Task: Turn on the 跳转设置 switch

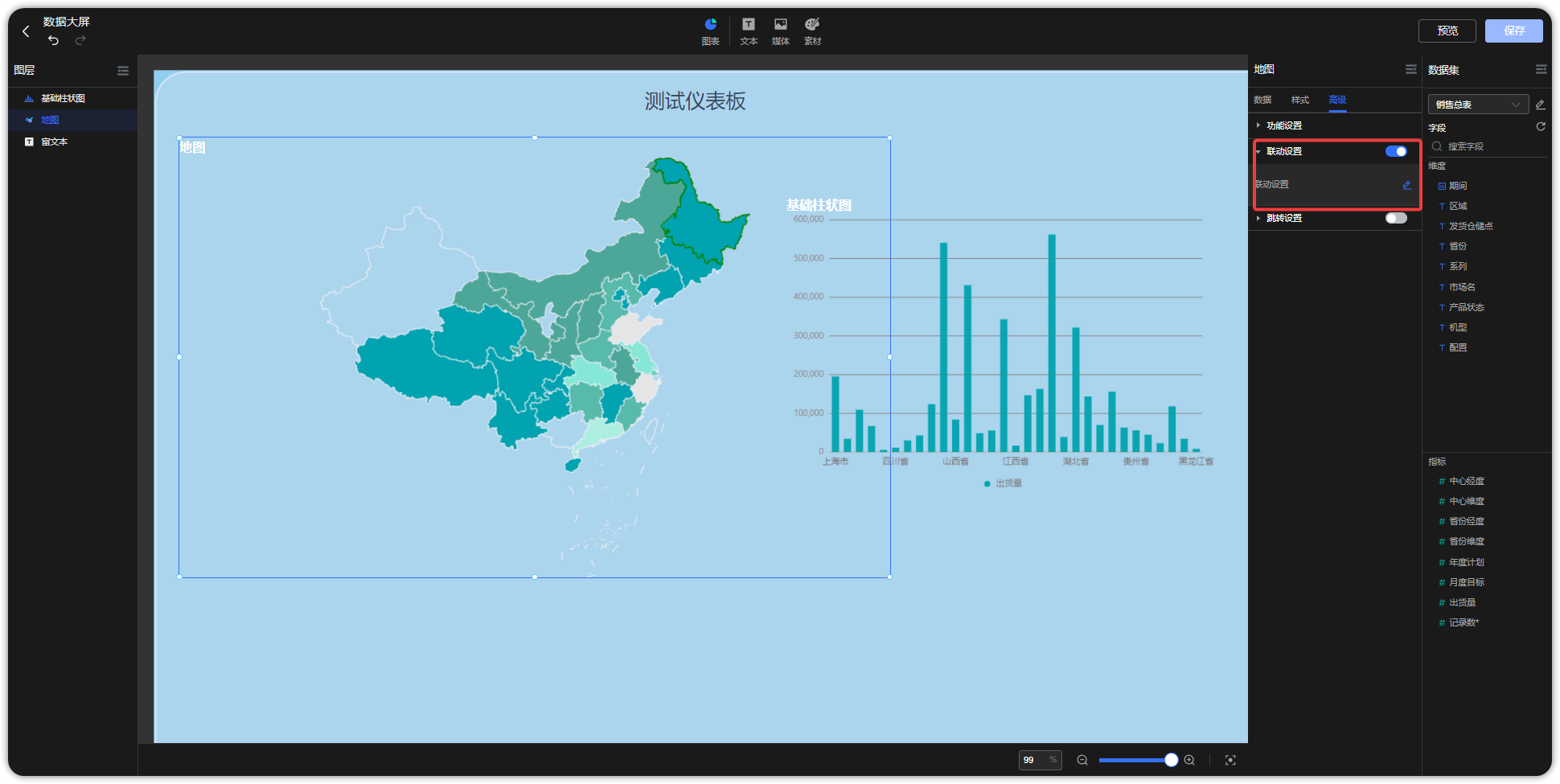Action: pos(1396,218)
